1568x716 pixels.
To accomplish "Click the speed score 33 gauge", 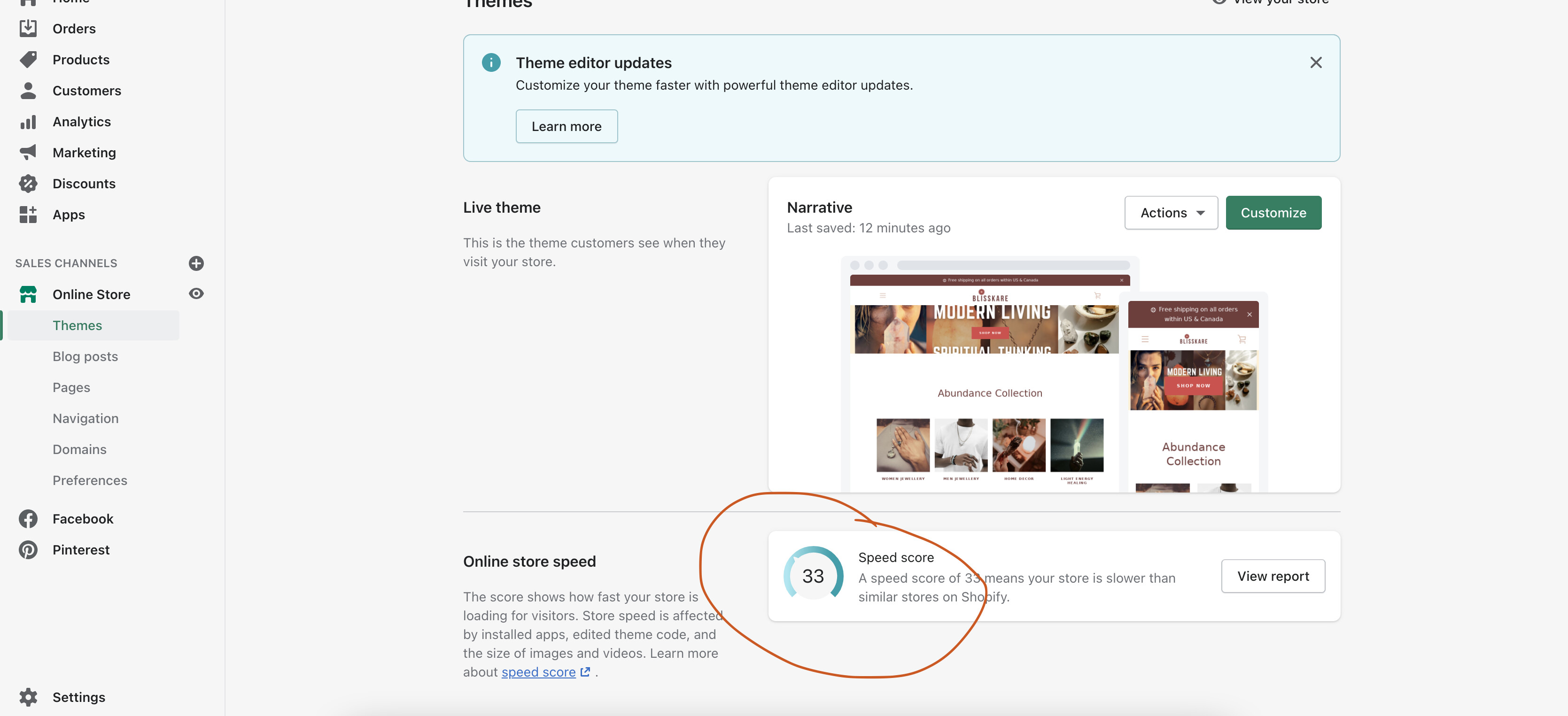I will tap(813, 576).
